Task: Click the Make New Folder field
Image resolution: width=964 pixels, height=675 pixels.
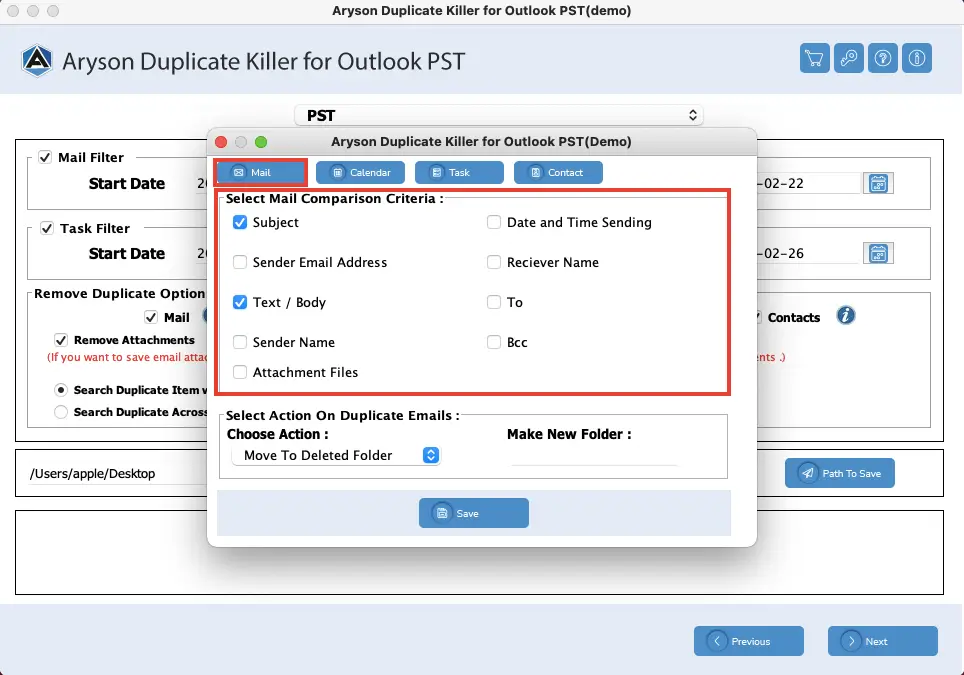Action: 594,456
